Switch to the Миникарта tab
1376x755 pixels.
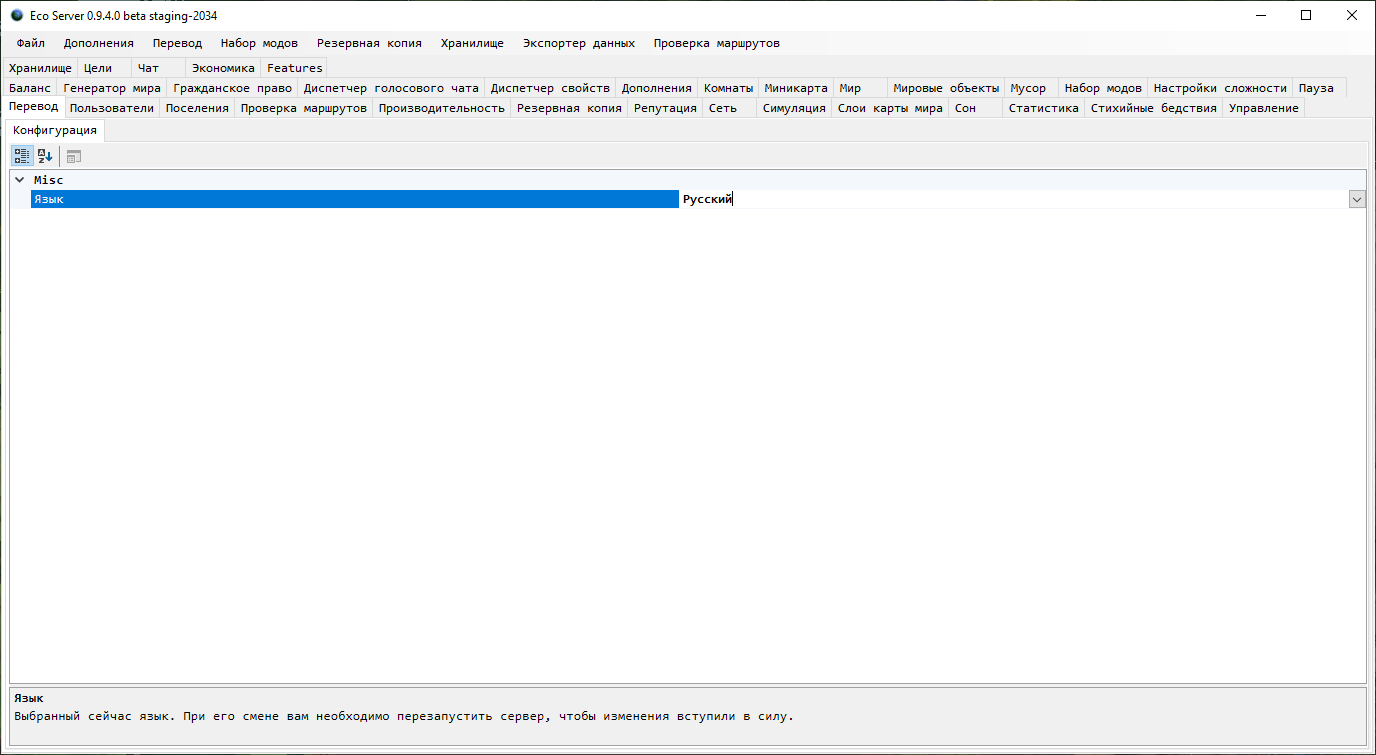[x=796, y=88]
